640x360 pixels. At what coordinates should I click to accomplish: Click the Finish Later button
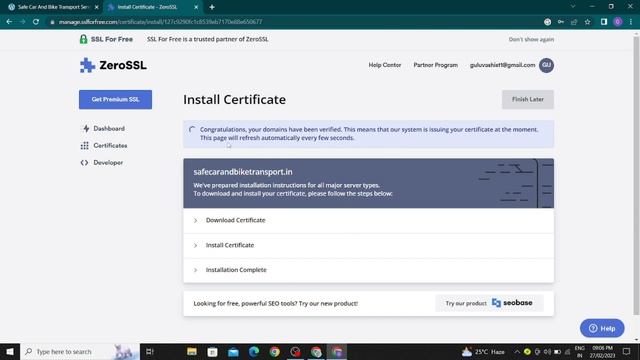[x=528, y=100]
